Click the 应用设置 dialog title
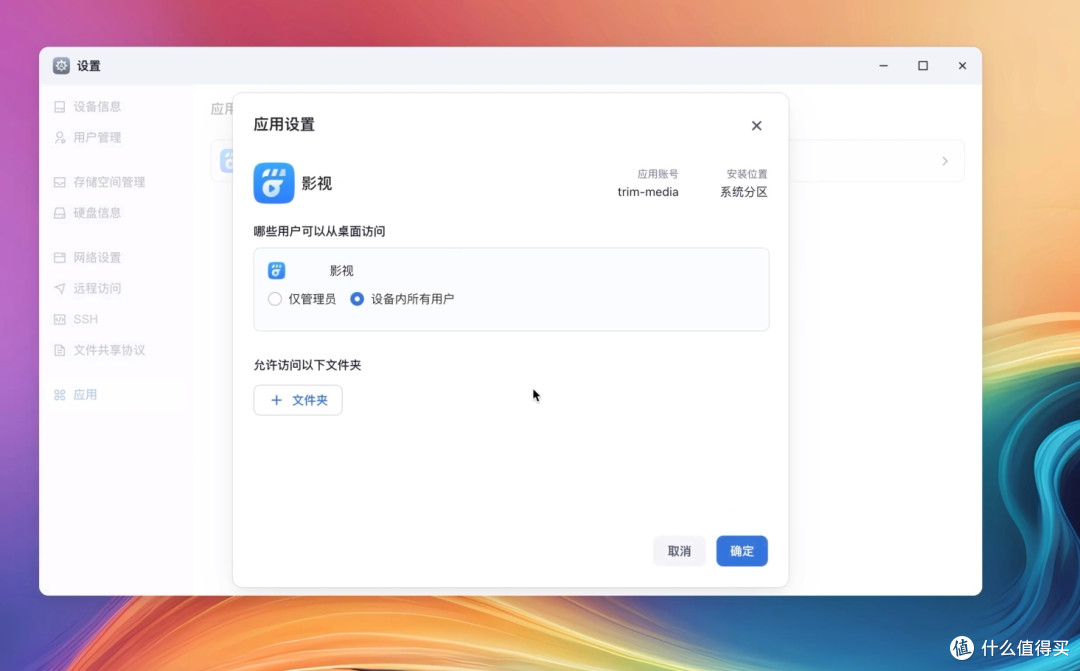This screenshot has height=671, width=1080. (x=284, y=125)
